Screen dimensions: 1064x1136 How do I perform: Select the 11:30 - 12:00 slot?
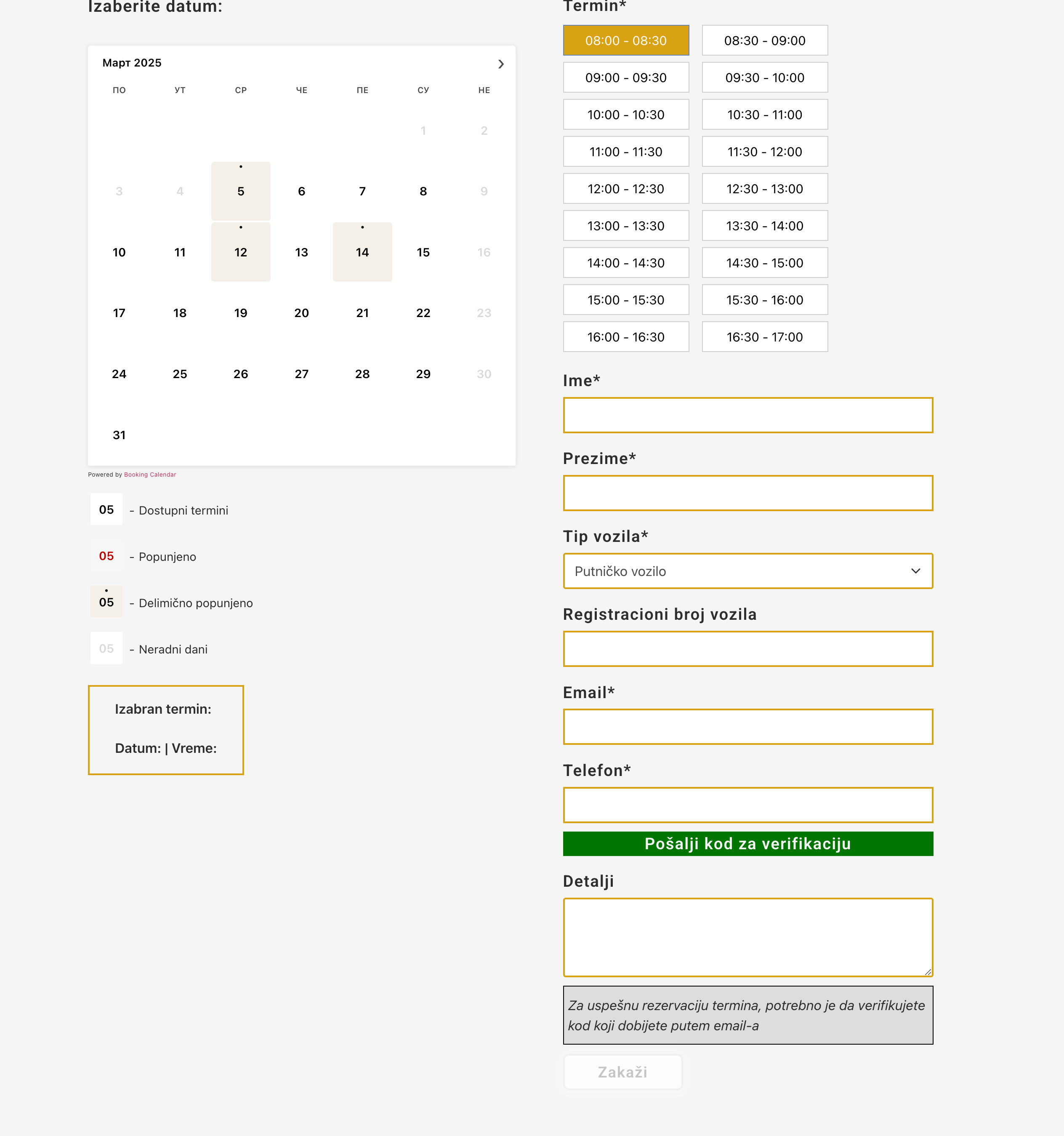(x=765, y=152)
